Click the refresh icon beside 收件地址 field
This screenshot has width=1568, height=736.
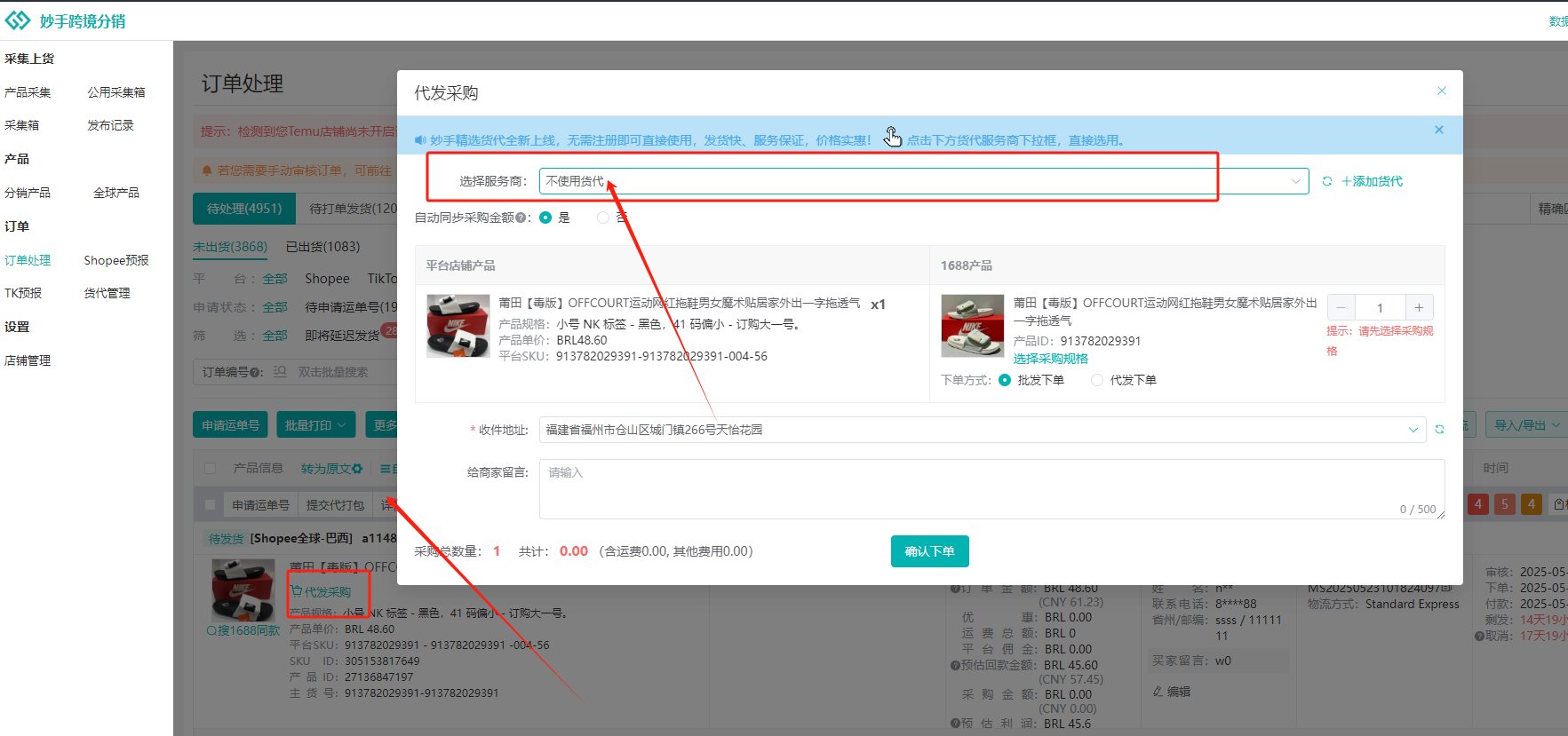[1439, 430]
